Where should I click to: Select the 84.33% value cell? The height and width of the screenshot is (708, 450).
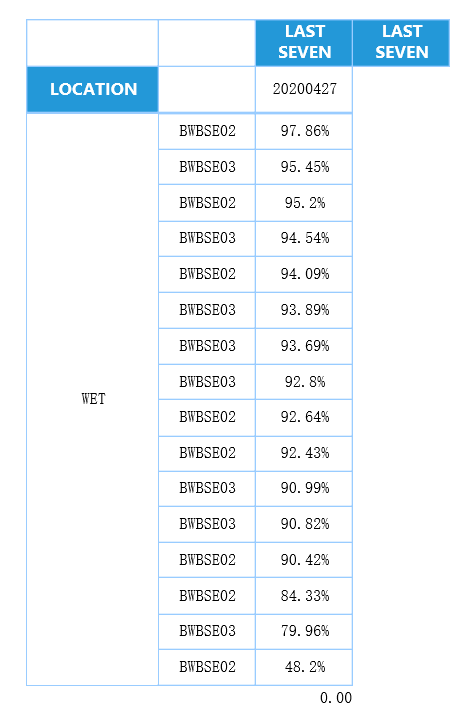pyautogui.click(x=304, y=596)
